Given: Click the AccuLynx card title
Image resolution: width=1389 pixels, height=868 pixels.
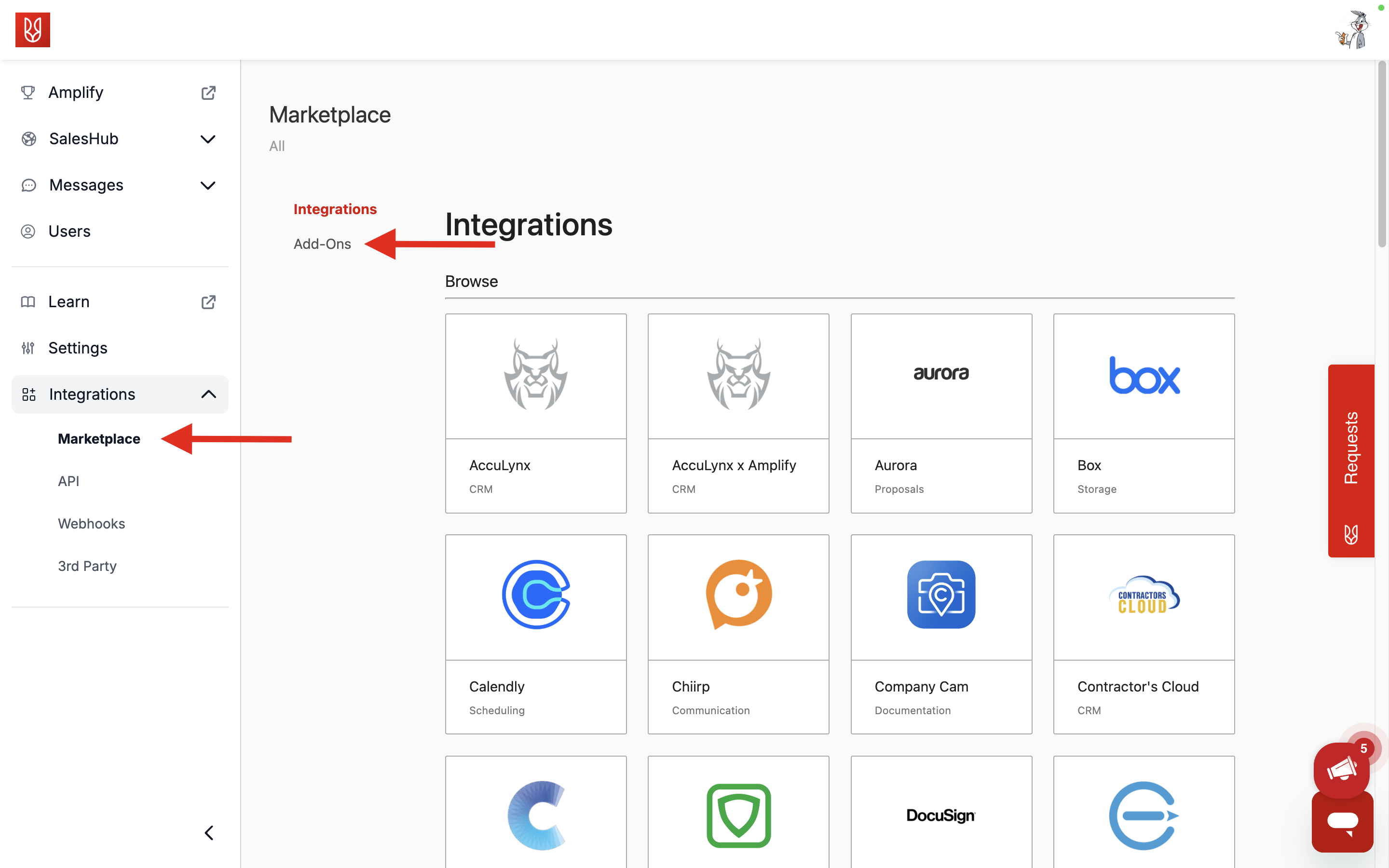Looking at the screenshot, I should click(x=499, y=465).
